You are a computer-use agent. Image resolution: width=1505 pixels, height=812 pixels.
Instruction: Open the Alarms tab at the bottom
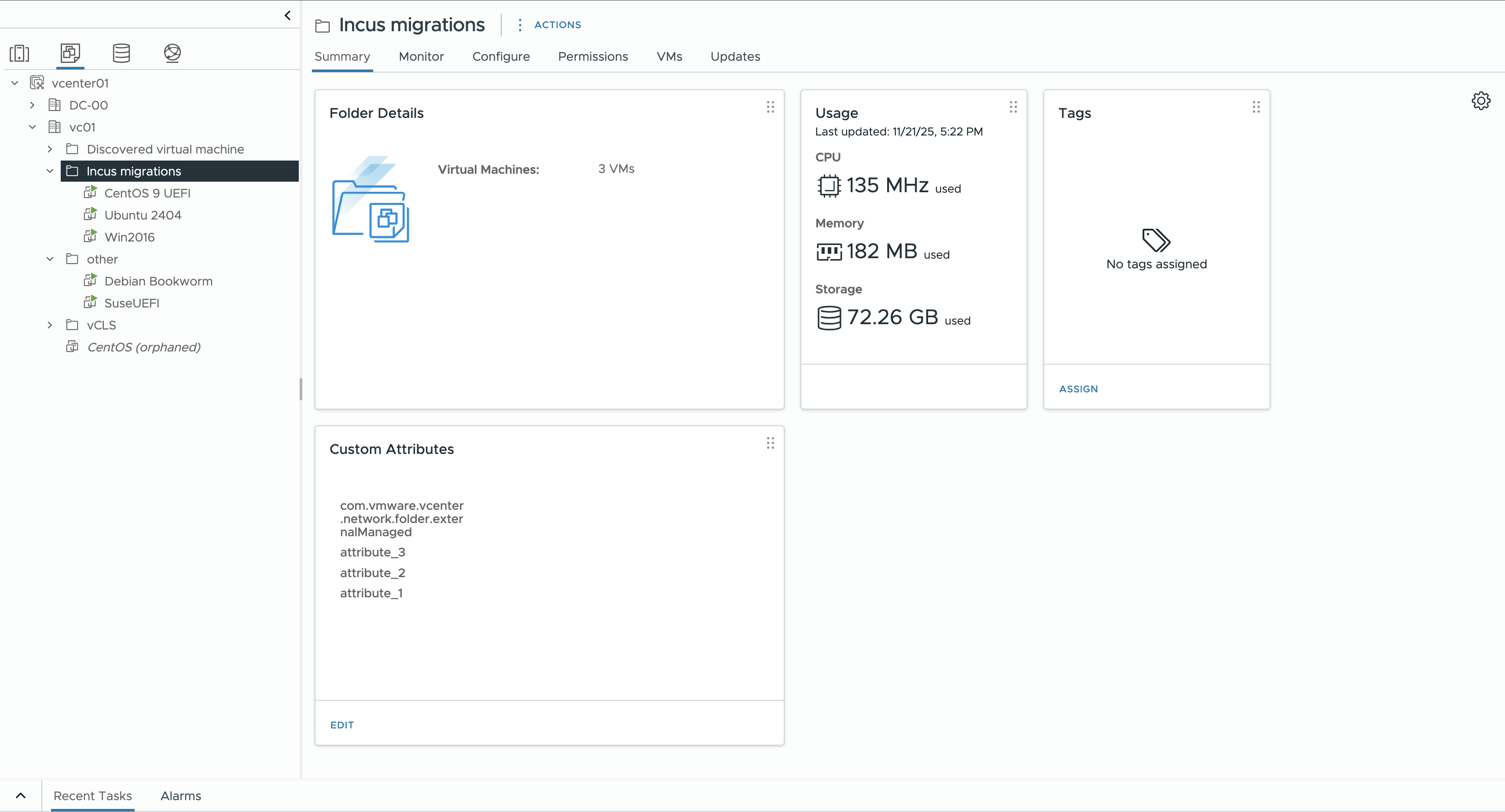click(x=180, y=796)
